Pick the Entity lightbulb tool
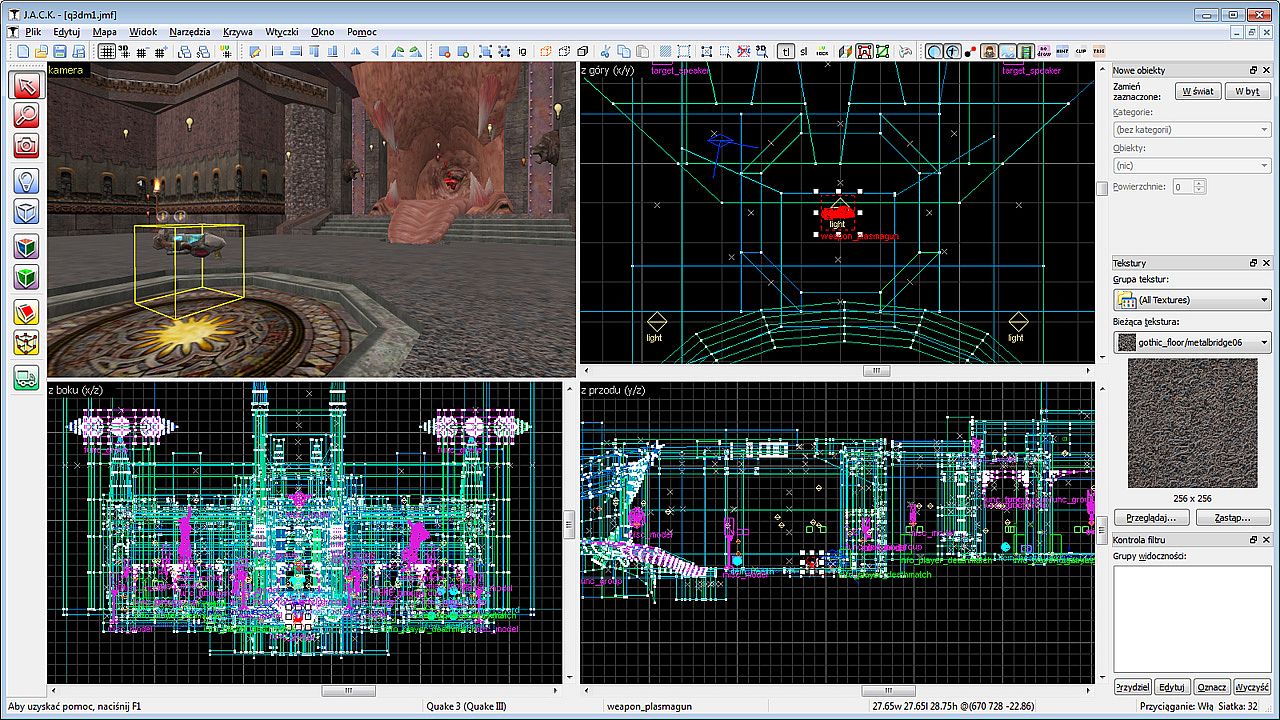Viewport: 1280px width, 720px height. pyautogui.click(x=26, y=180)
